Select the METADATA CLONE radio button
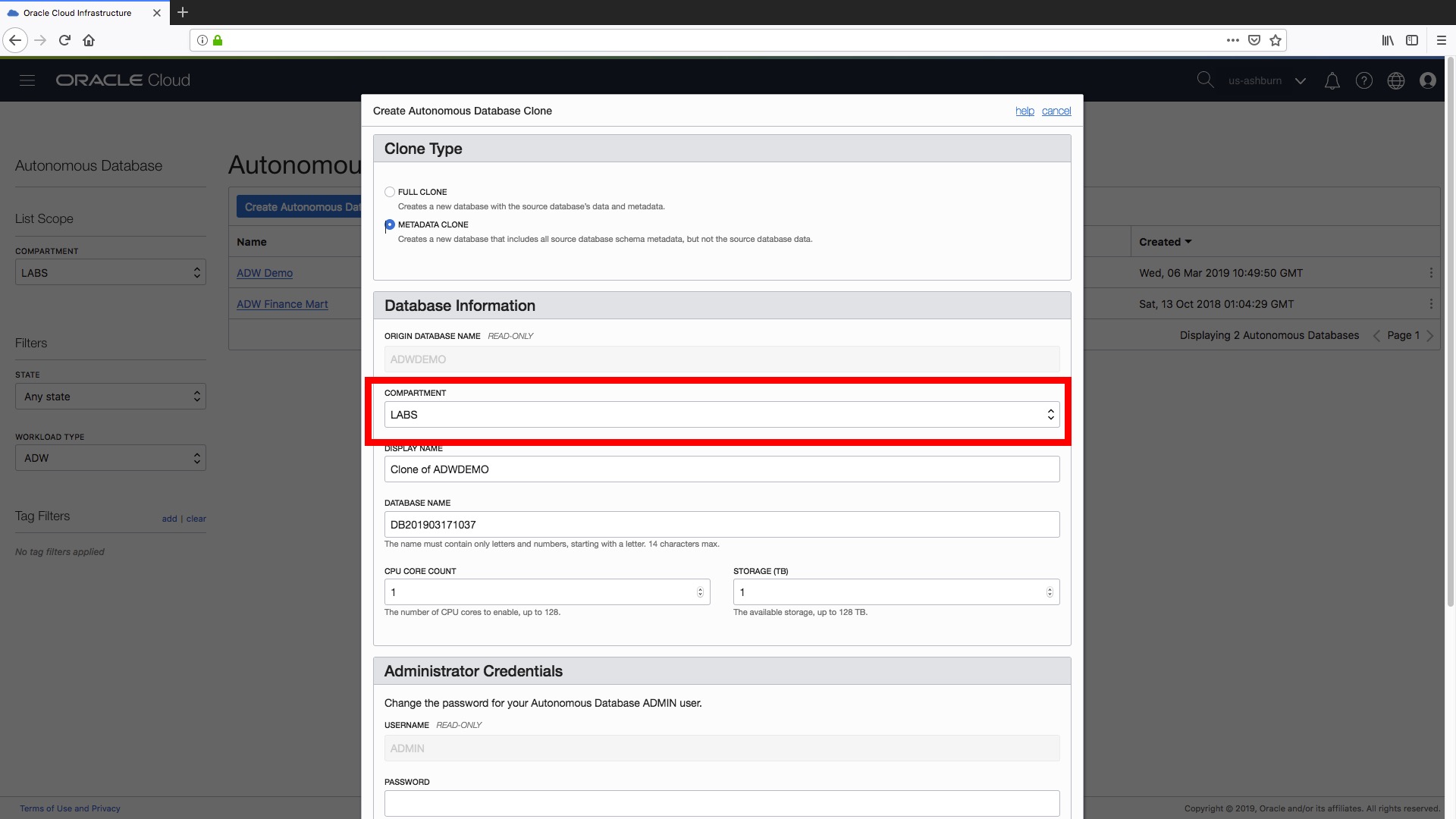1456x819 pixels. 389,224
